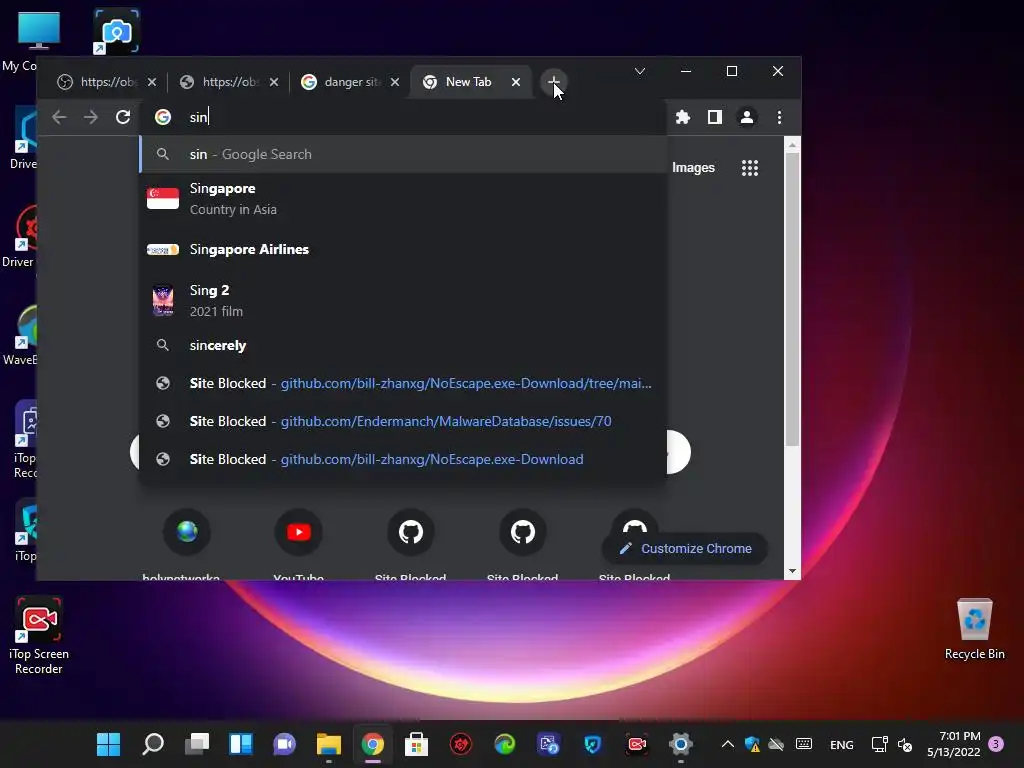Close the first https://ob tab

(x=152, y=82)
